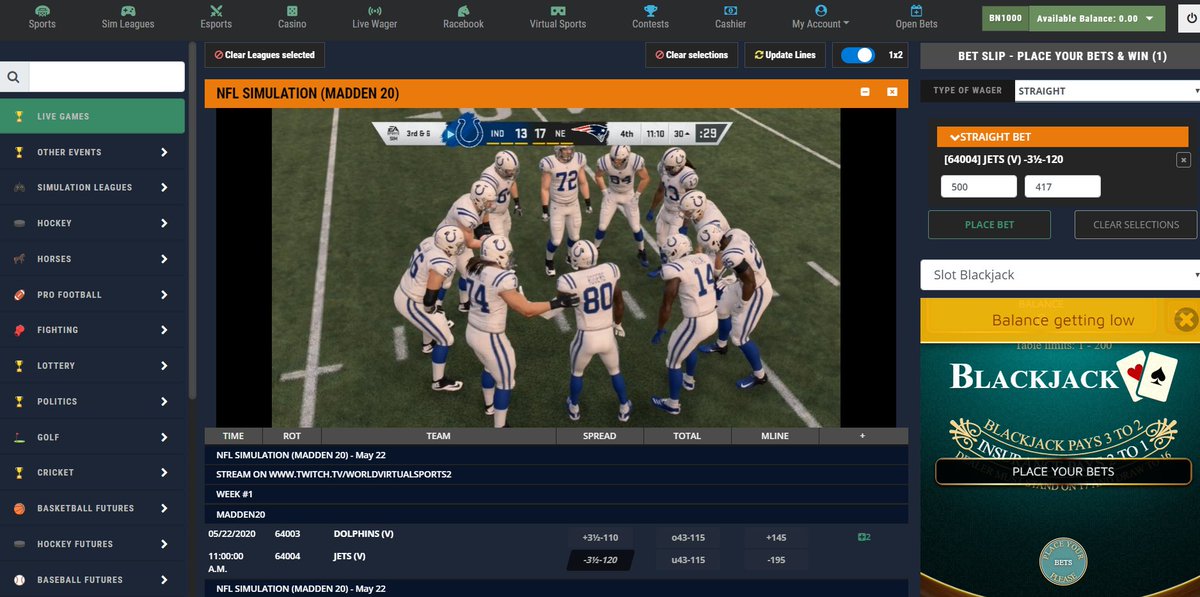Click Clear selections toolbar button
This screenshot has width=1200, height=597.
tap(691, 55)
